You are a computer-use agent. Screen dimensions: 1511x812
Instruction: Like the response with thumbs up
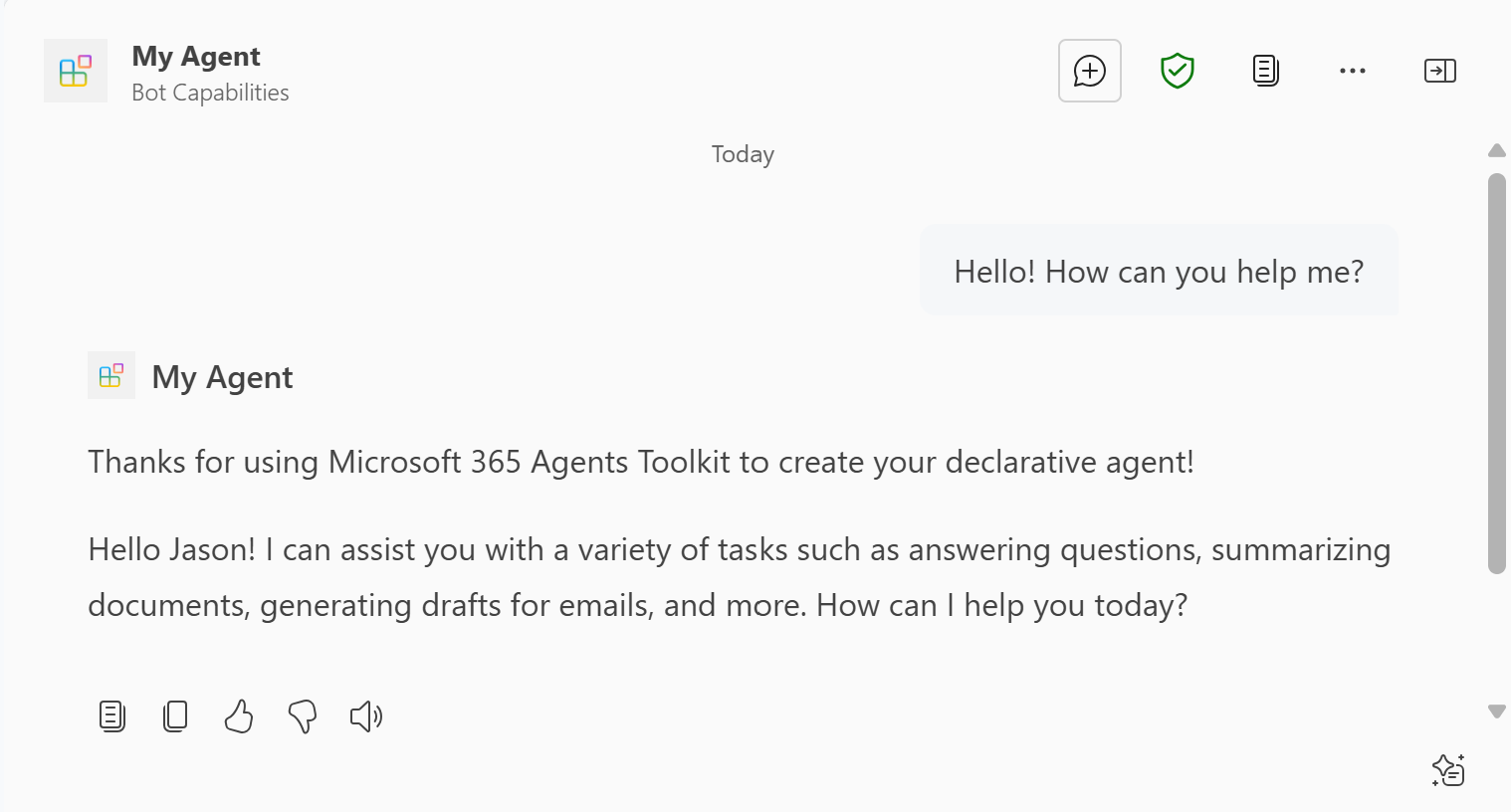[239, 715]
